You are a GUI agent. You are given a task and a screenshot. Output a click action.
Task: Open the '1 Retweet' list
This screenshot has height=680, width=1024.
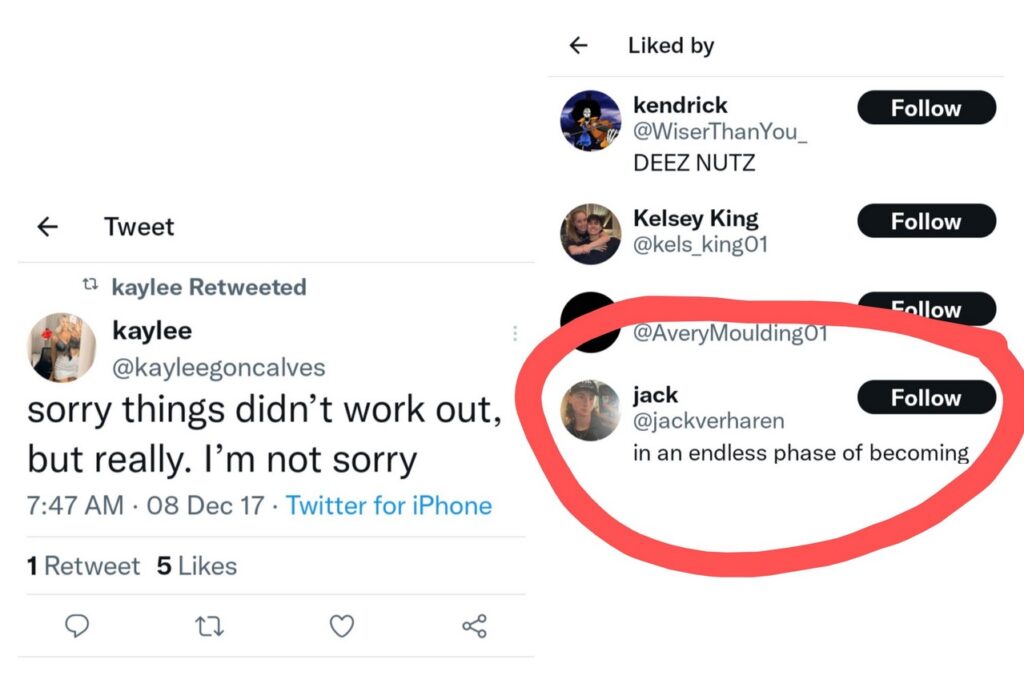84,565
